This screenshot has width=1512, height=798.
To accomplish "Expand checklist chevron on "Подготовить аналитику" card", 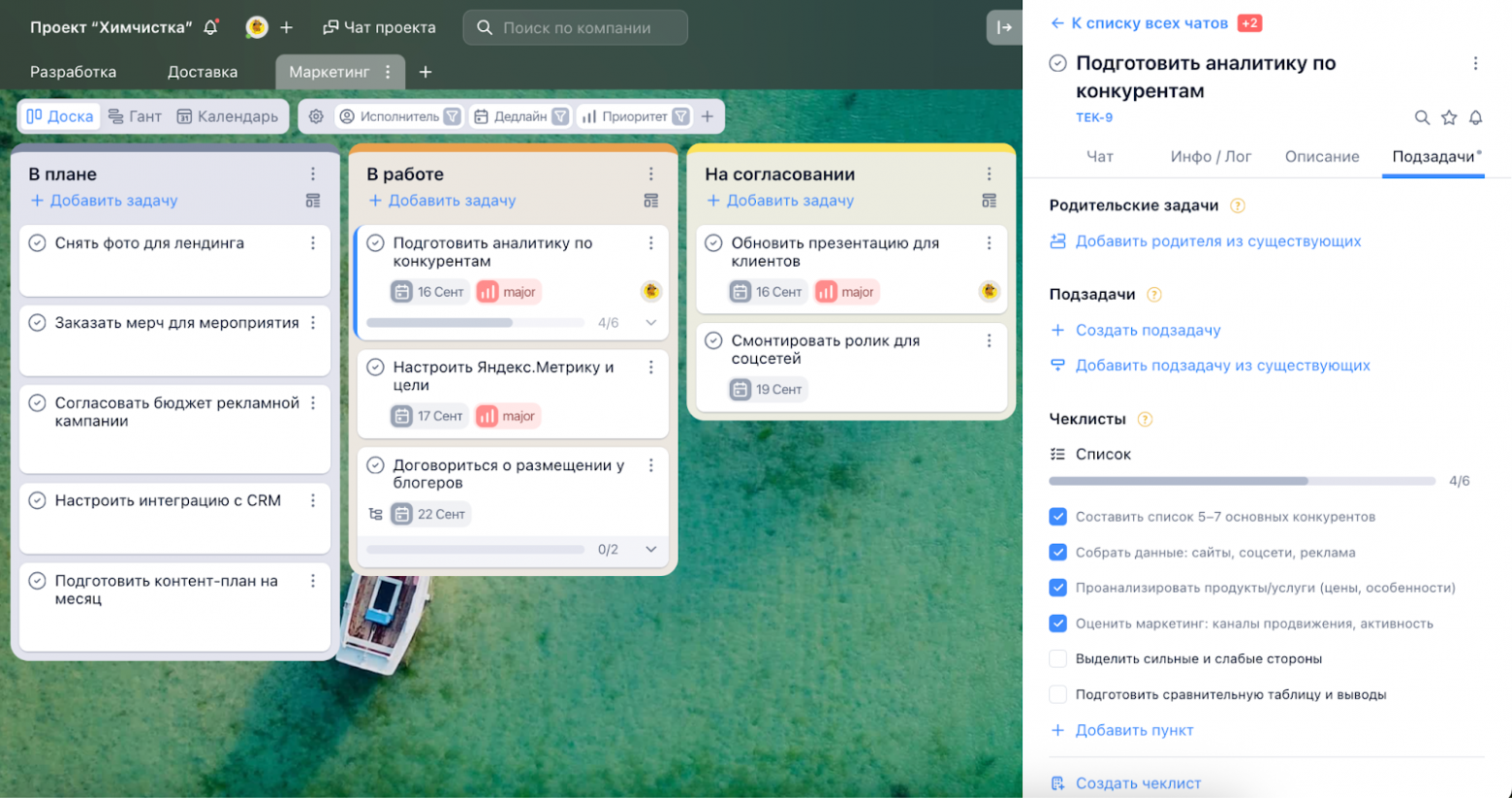I will (x=651, y=323).
